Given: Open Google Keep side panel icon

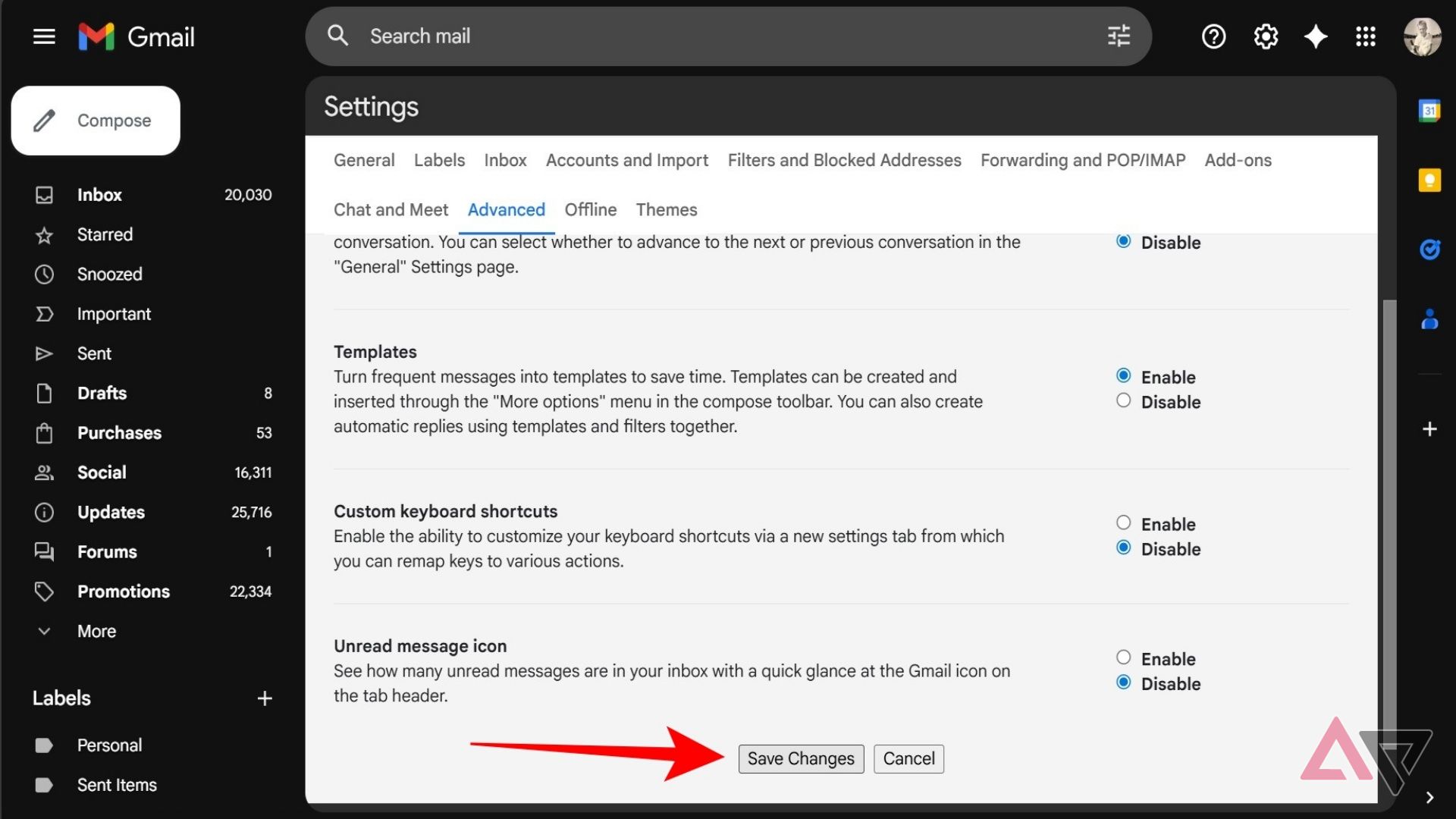Looking at the screenshot, I should (1429, 180).
